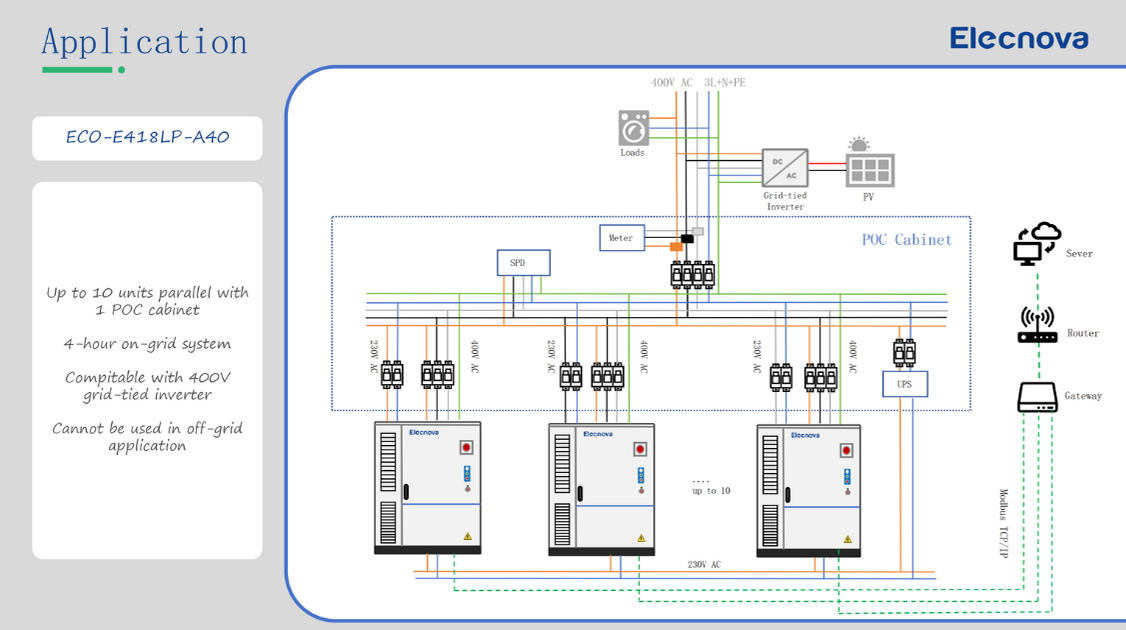Click the UPS box
Viewport: 1126px width, 630px height.
[905, 384]
